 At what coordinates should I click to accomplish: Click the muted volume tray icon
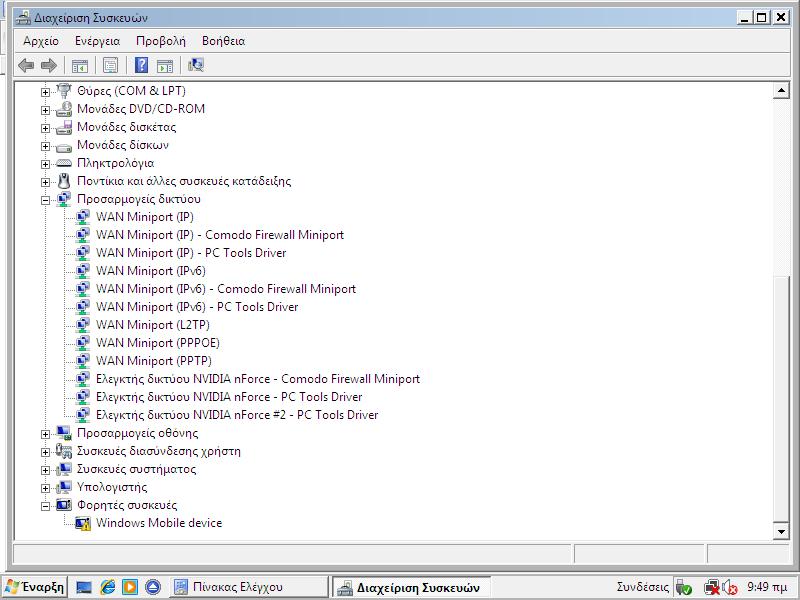(x=730, y=588)
